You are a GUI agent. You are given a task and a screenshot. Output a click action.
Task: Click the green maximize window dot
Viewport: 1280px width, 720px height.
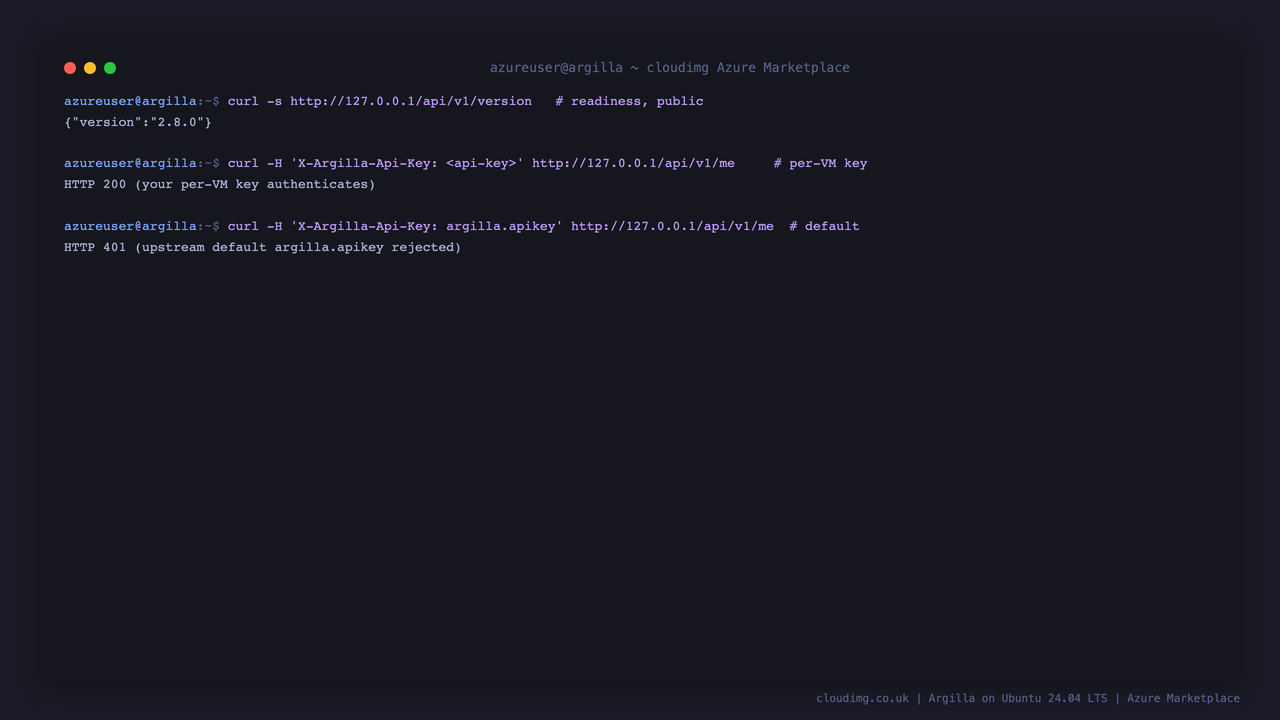click(110, 68)
